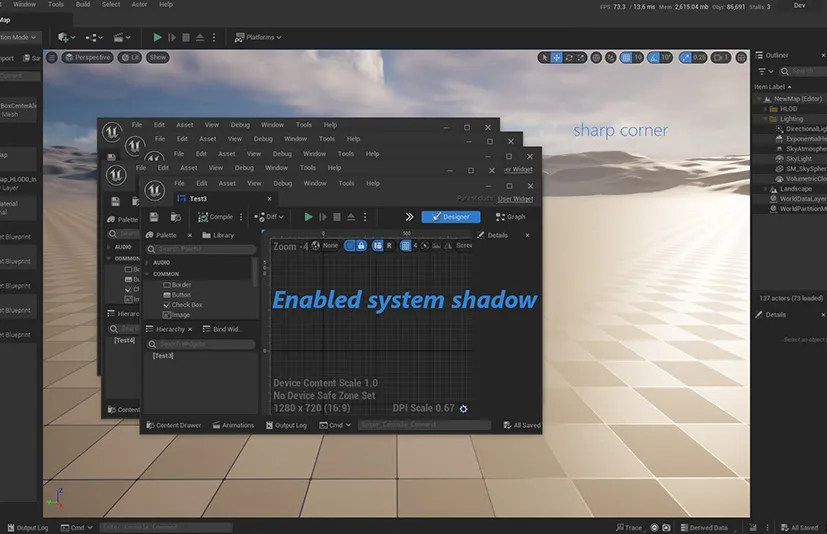Viewport: 827px width, 534px height.
Task: Open the Actor menu in main editor
Action: (x=139, y=4)
